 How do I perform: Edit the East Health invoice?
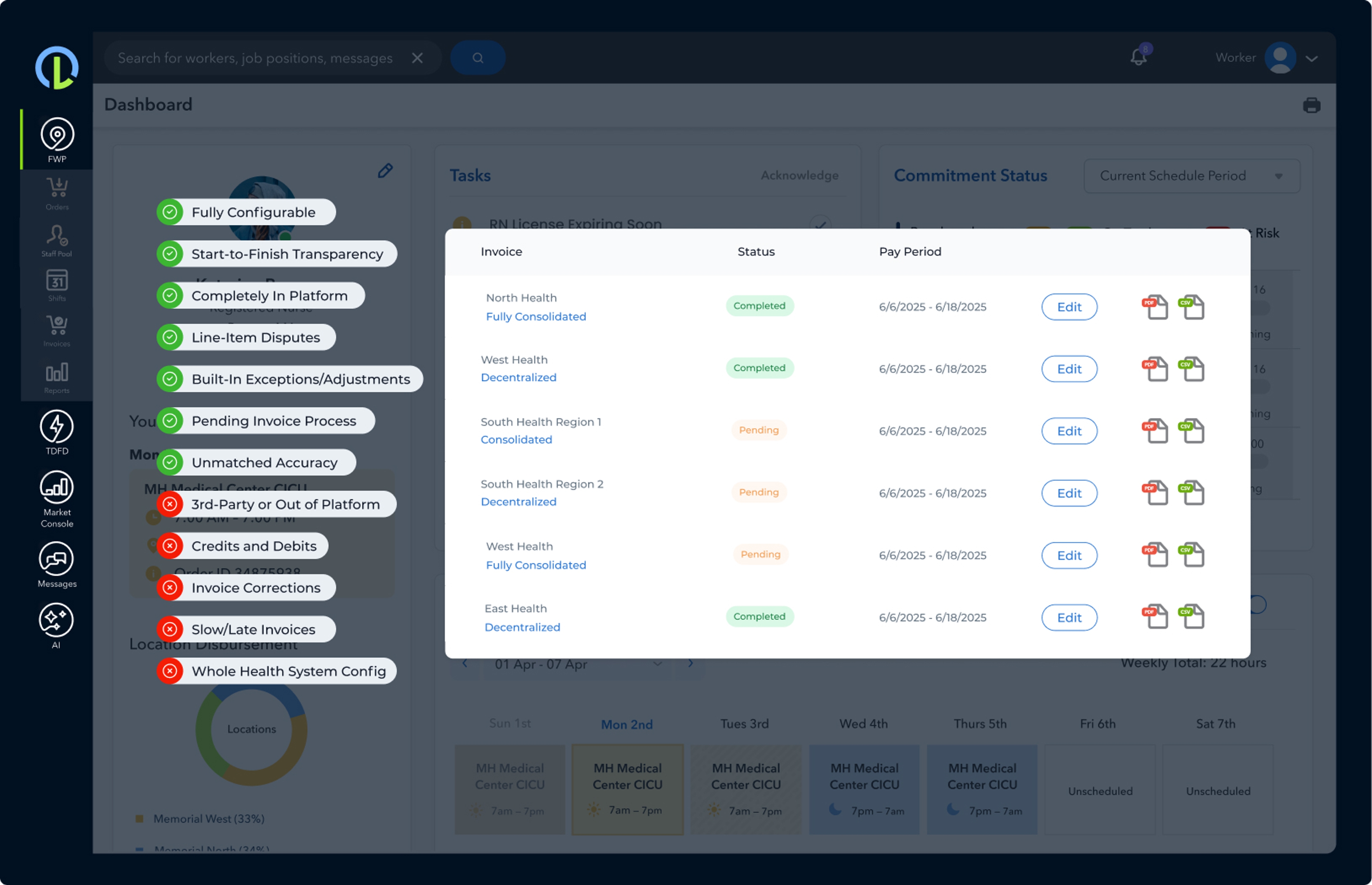1069,617
